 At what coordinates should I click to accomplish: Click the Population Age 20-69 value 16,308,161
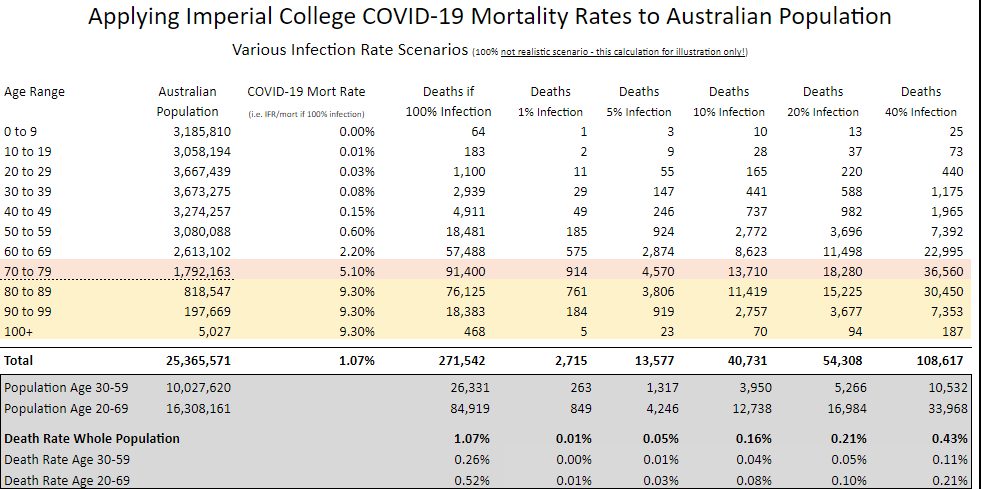click(199, 409)
